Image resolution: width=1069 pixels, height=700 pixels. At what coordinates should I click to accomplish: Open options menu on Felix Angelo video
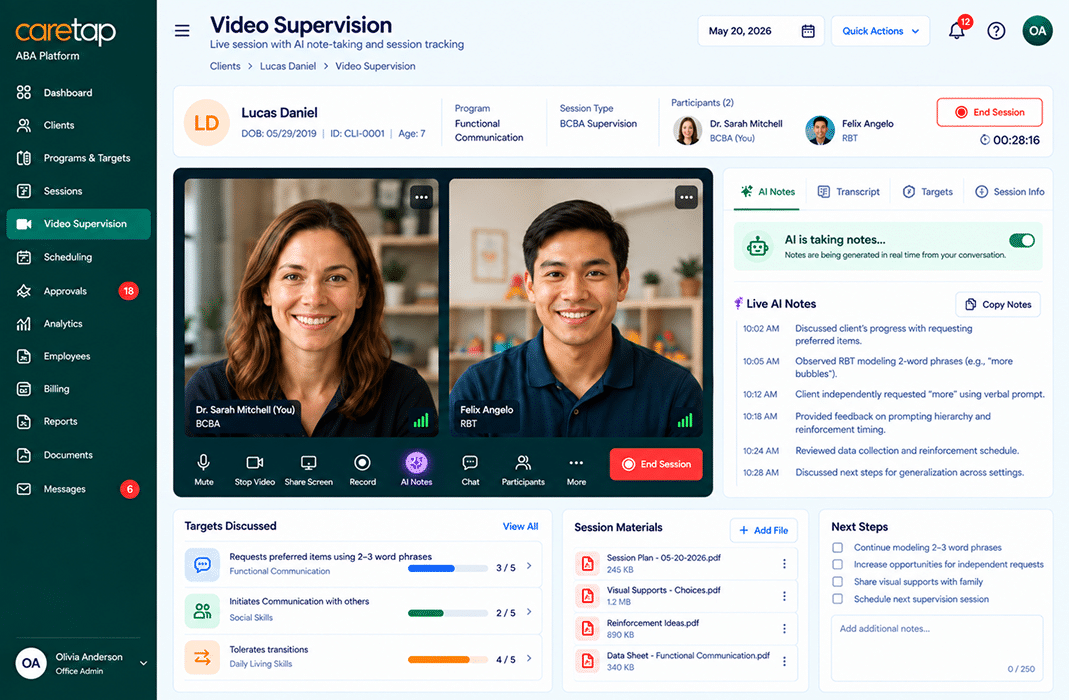pyautogui.click(x=686, y=198)
